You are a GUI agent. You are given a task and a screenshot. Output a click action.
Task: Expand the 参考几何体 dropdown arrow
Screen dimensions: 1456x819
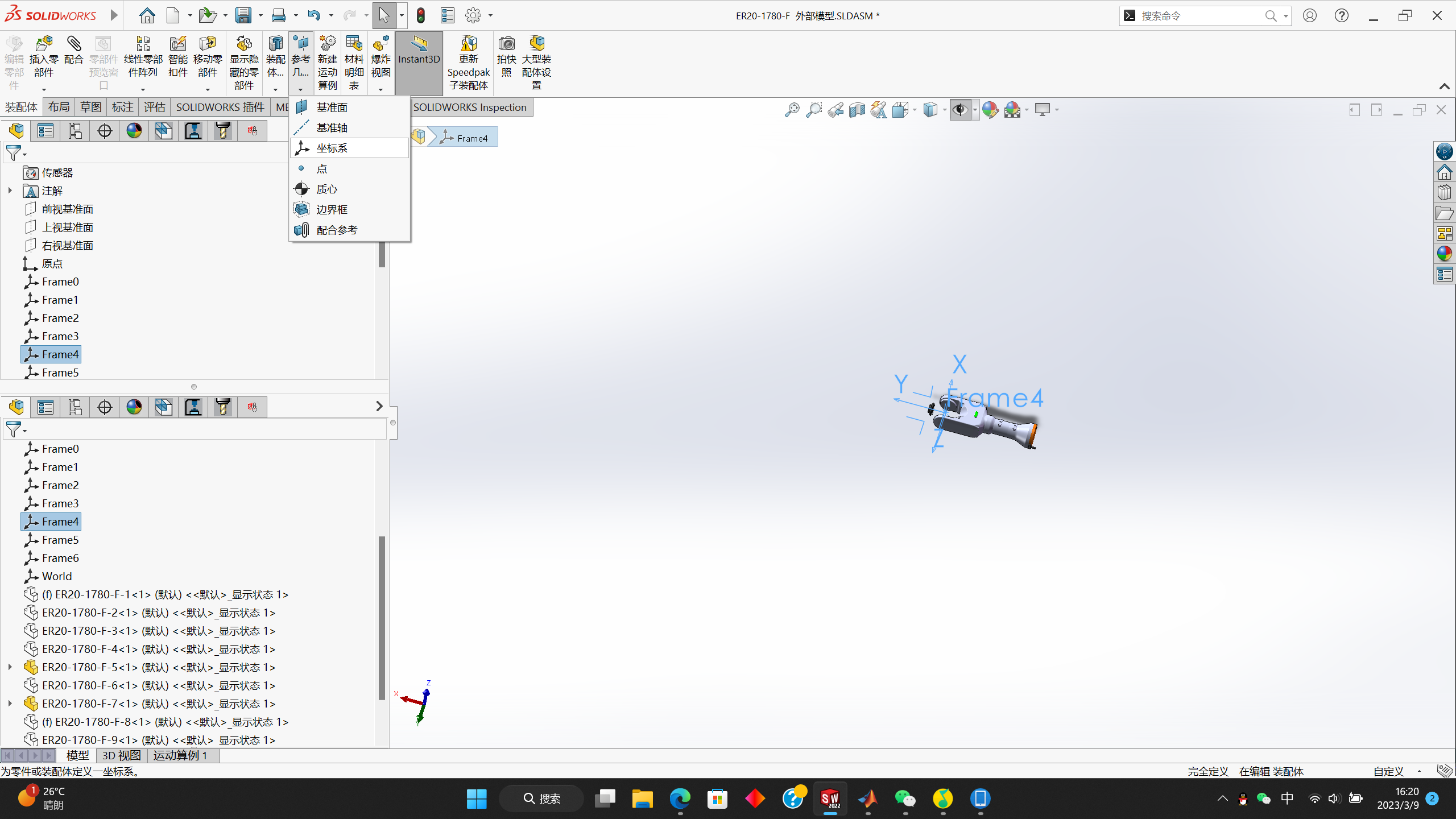click(301, 89)
